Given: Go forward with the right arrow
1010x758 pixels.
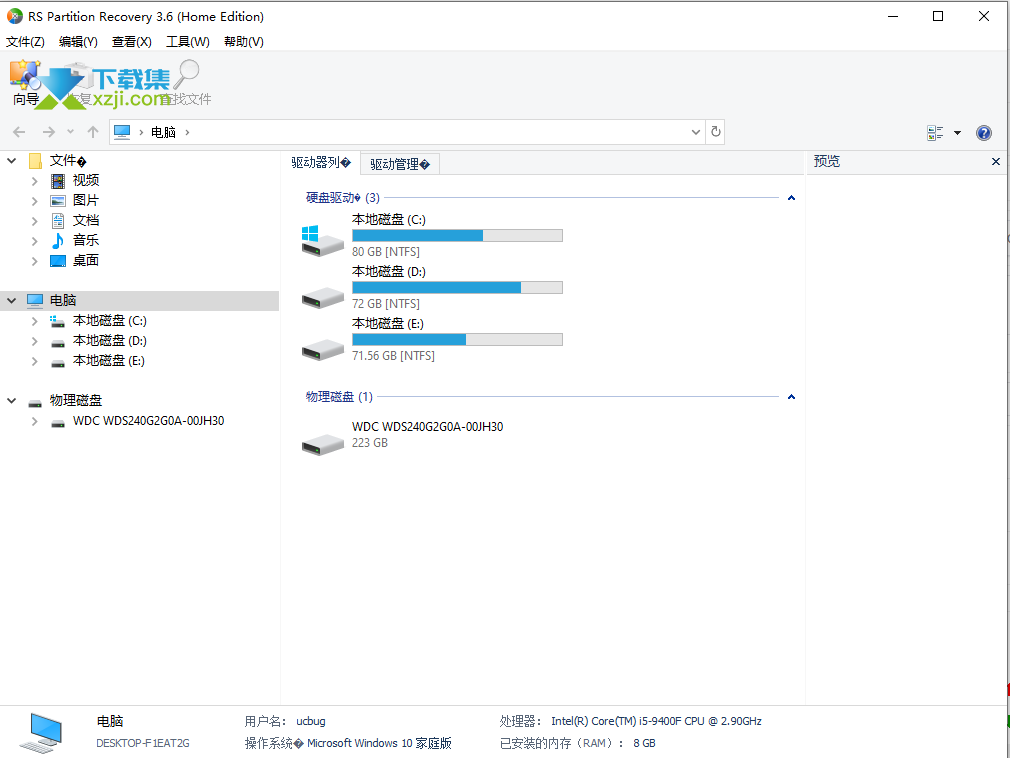Looking at the screenshot, I should (49, 132).
